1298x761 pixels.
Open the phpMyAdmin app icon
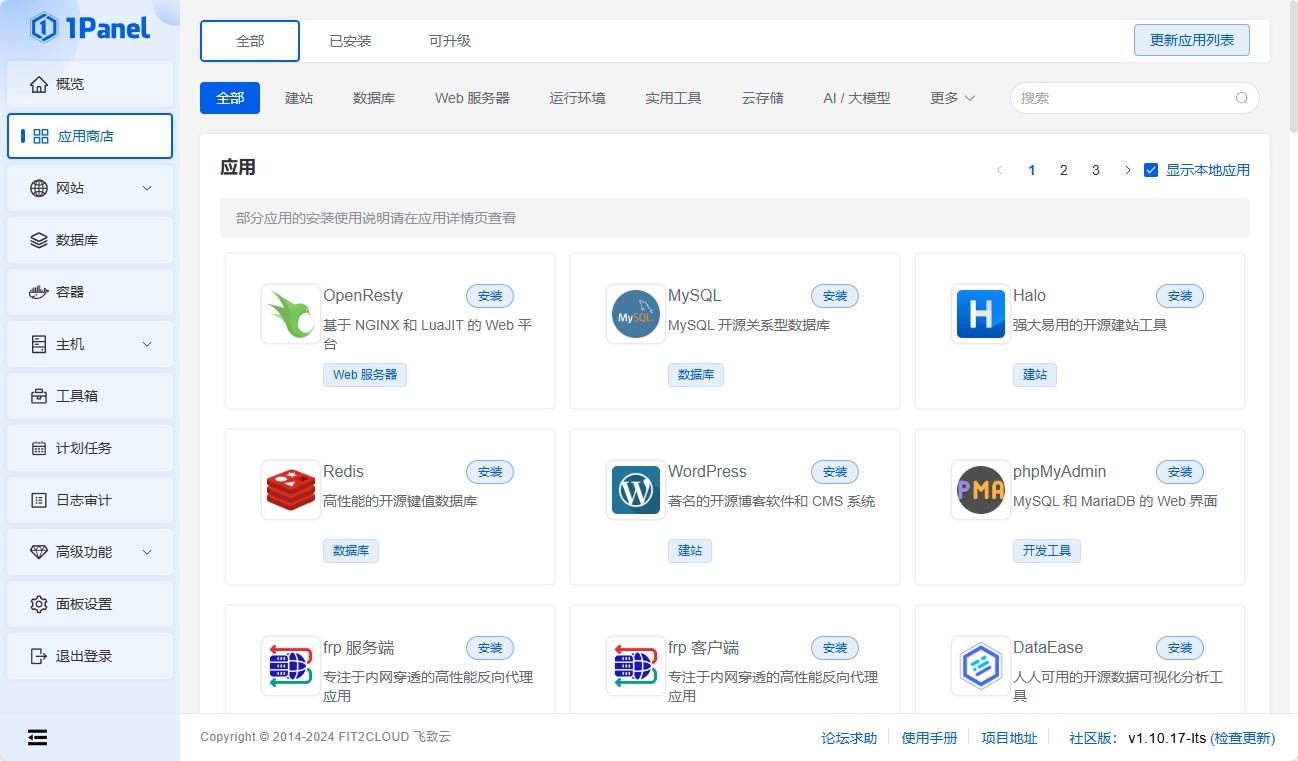981,490
